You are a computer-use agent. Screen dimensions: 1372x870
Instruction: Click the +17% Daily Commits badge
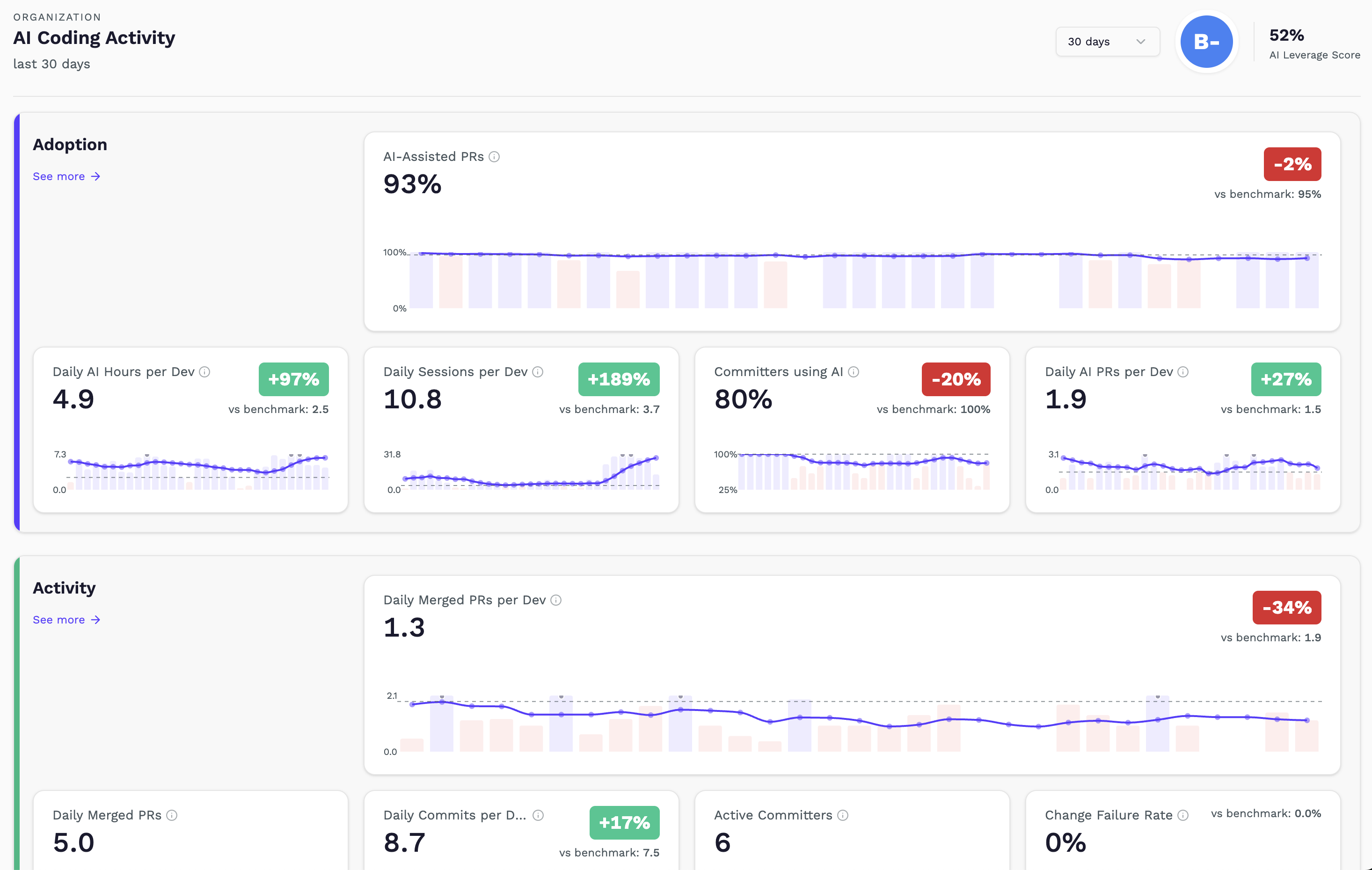coord(624,823)
